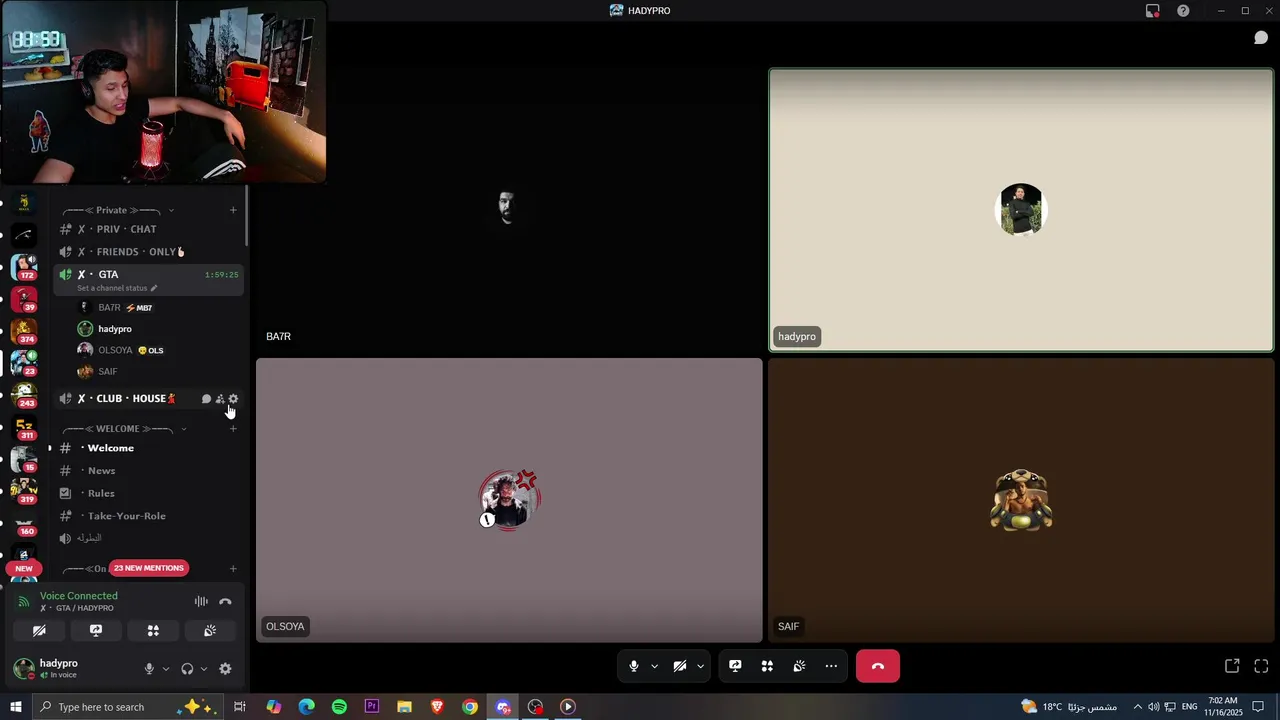This screenshot has width=1280, height=720.
Task: Share screen button in sidebar panel
Action: [x=96, y=631]
